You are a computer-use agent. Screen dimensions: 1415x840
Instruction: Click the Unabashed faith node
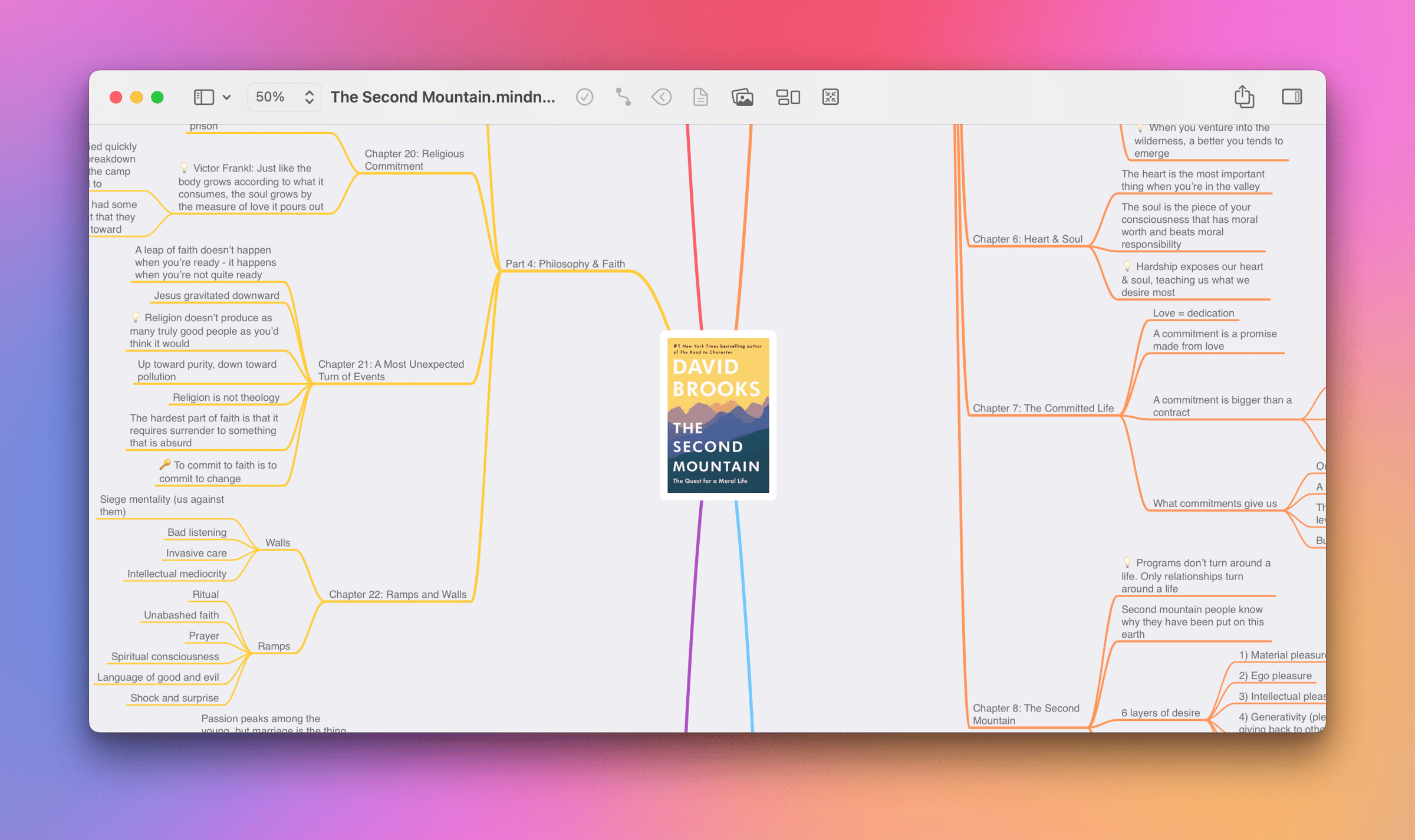pos(181,615)
